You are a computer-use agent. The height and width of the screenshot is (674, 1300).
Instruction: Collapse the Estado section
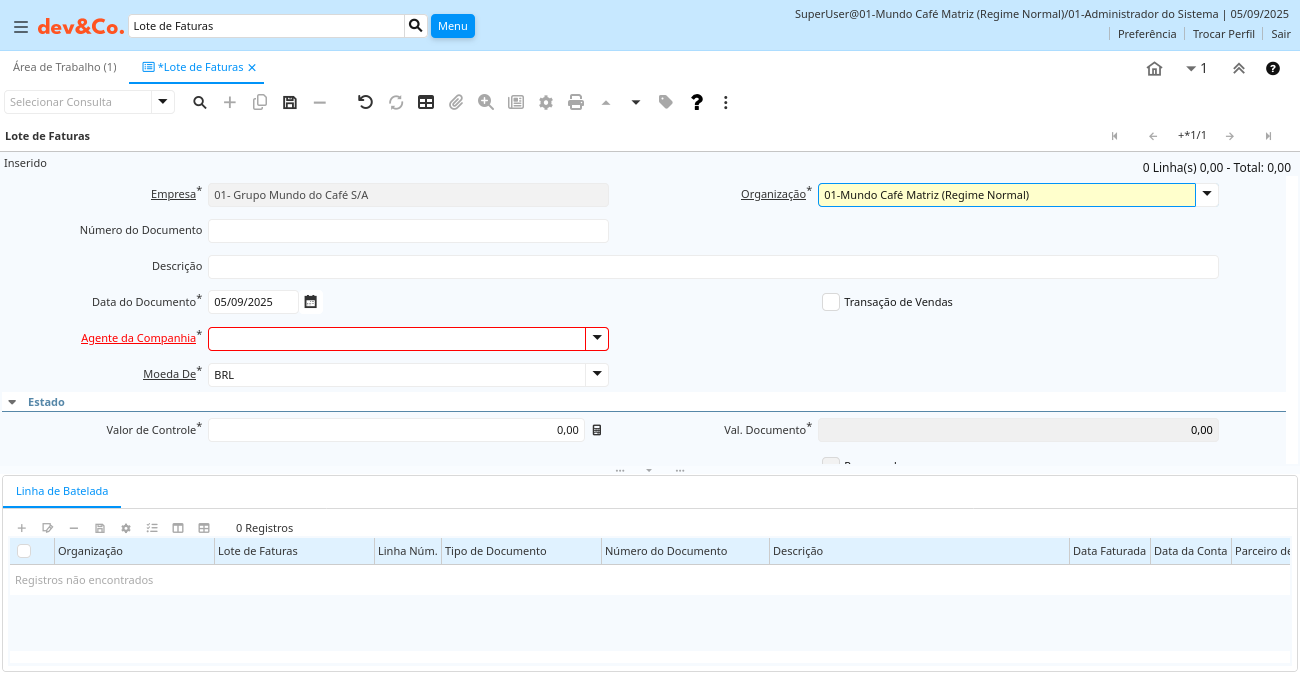click(13, 402)
